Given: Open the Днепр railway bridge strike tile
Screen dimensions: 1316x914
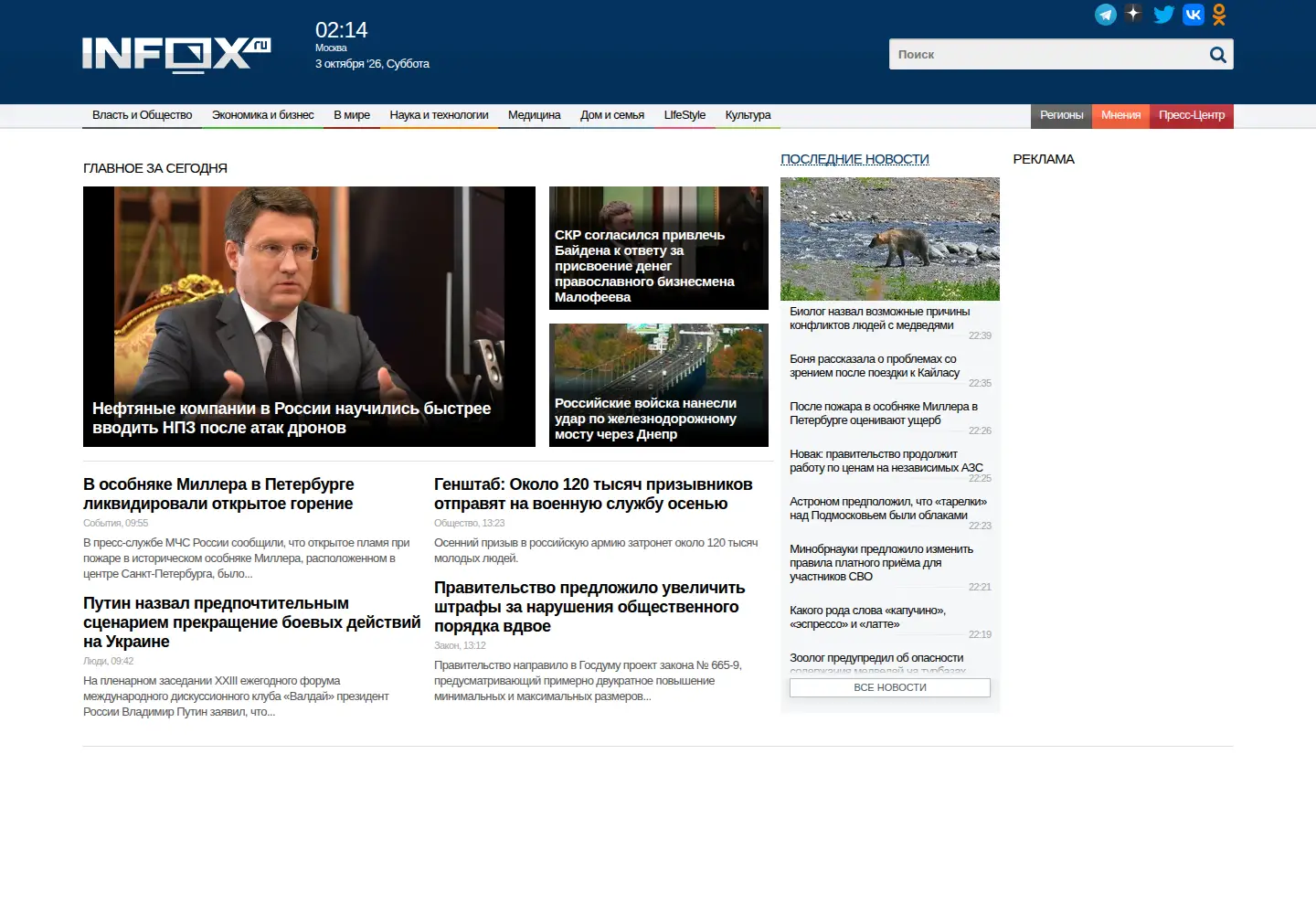Looking at the screenshot, I should (659, 385).
